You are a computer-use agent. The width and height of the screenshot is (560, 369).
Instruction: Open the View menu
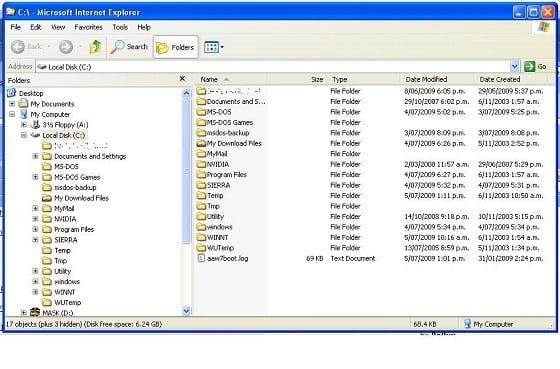click(58, 27)
